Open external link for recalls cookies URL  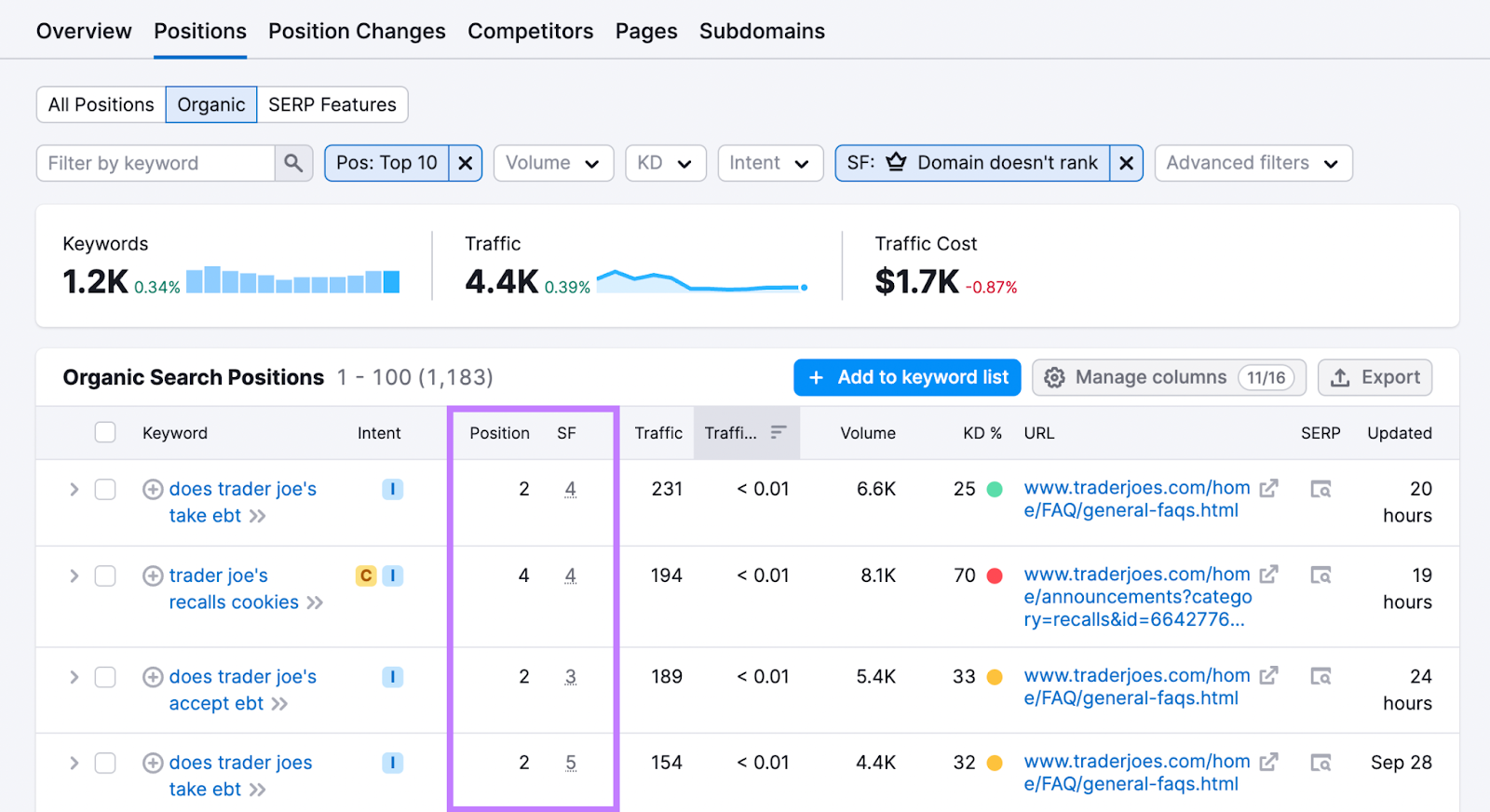coord(1268,575)
